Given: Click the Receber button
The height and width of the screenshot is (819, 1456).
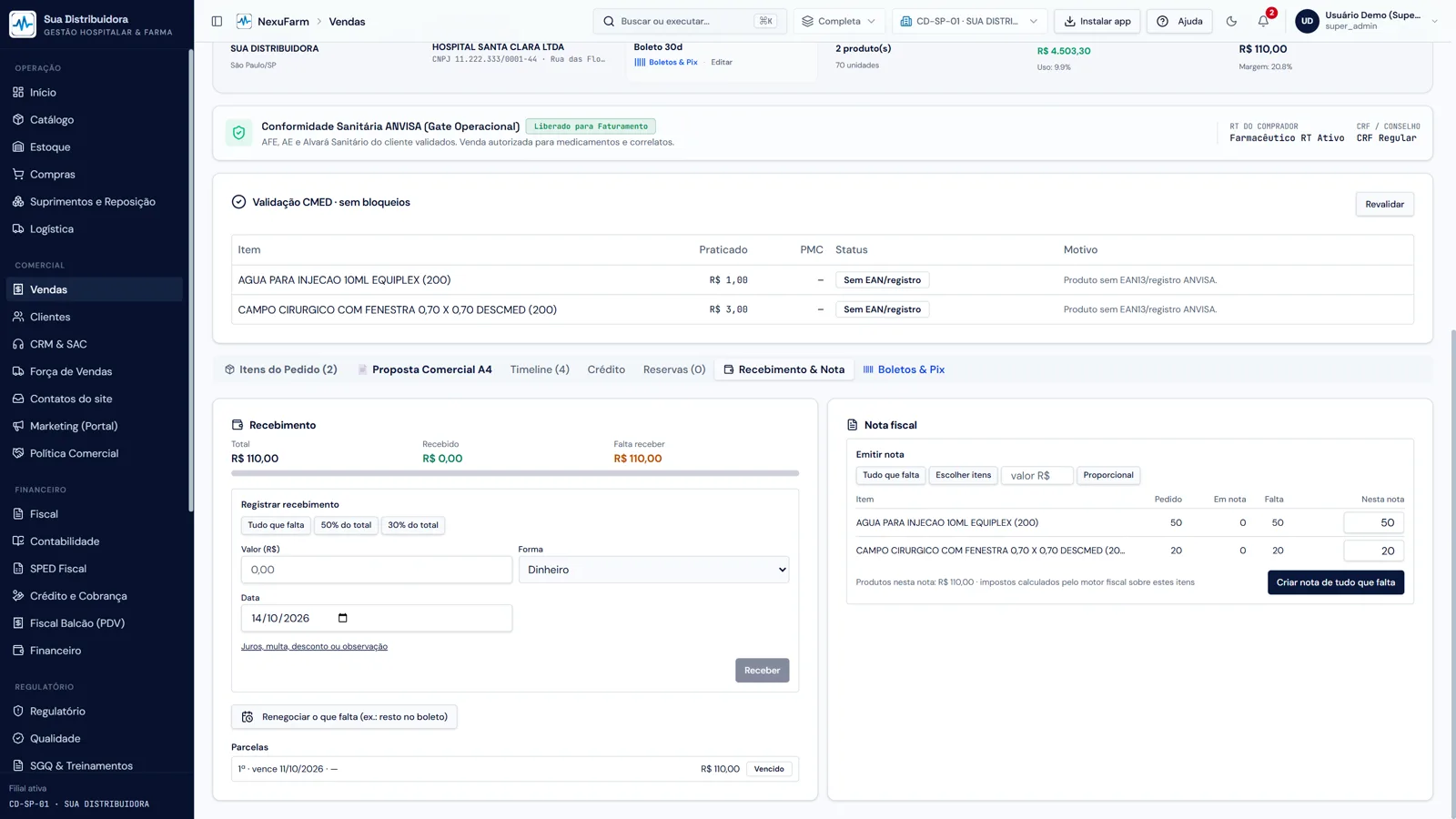Looking at the screenshot, I should click(x=762, y=671).
